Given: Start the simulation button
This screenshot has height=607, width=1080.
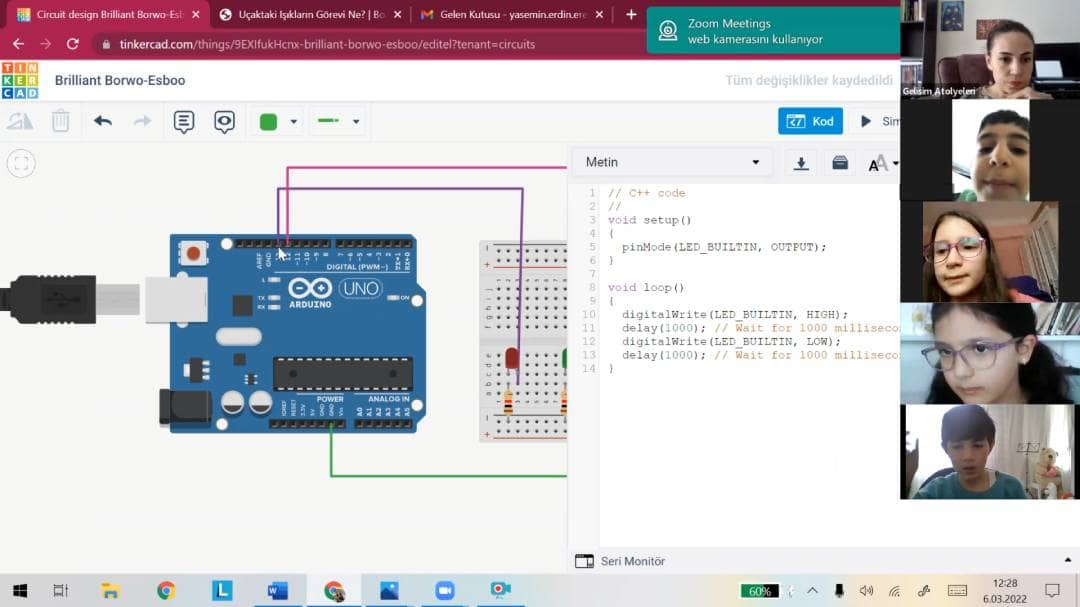Looking at the screenshot, I should (x=875, y=121).
